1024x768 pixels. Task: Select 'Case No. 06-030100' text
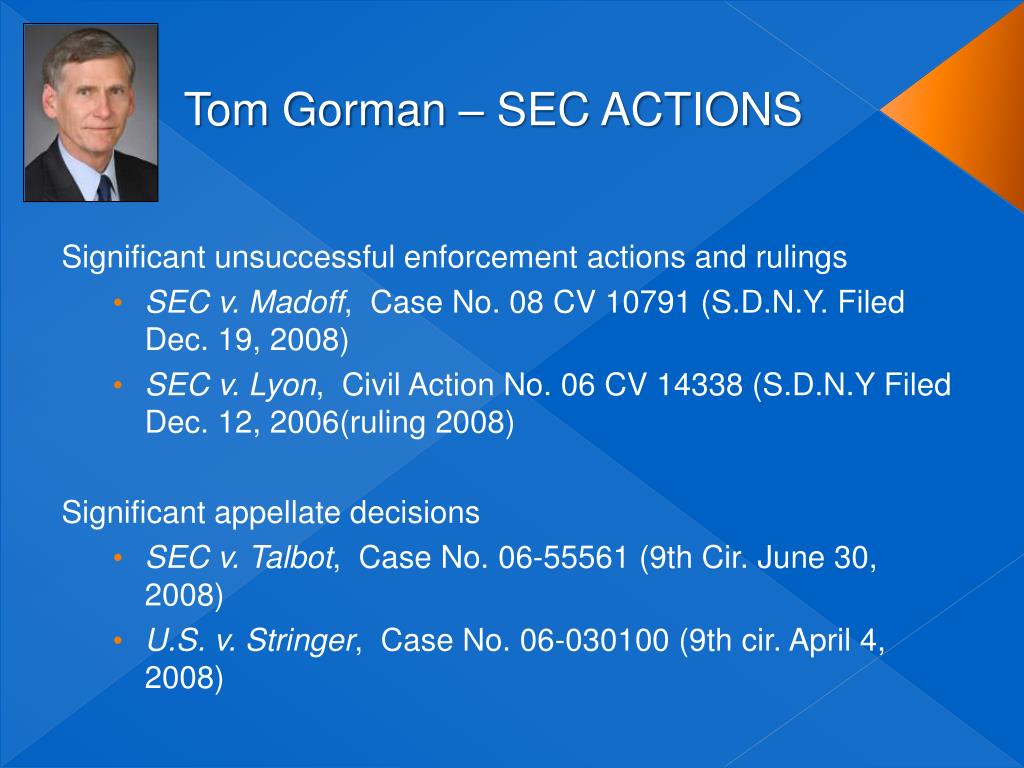pyautogui.click(x=525, y=640)
